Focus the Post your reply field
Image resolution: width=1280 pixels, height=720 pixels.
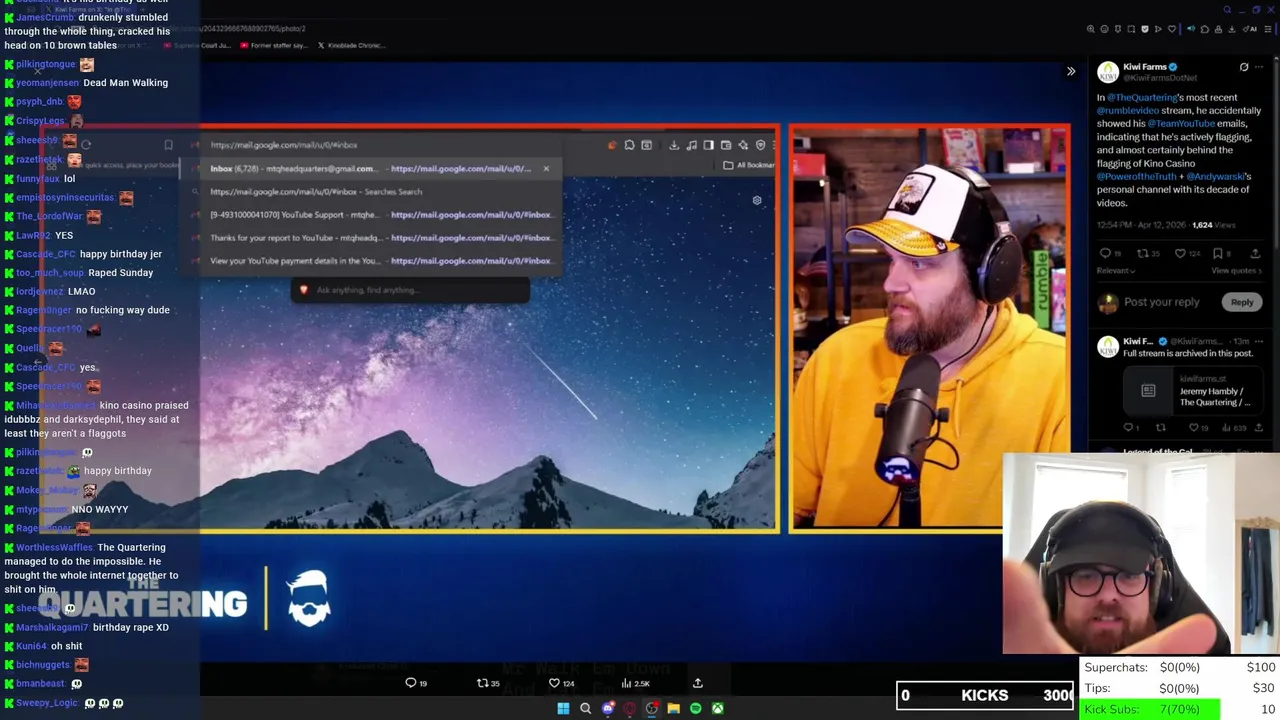(1161, 302)
